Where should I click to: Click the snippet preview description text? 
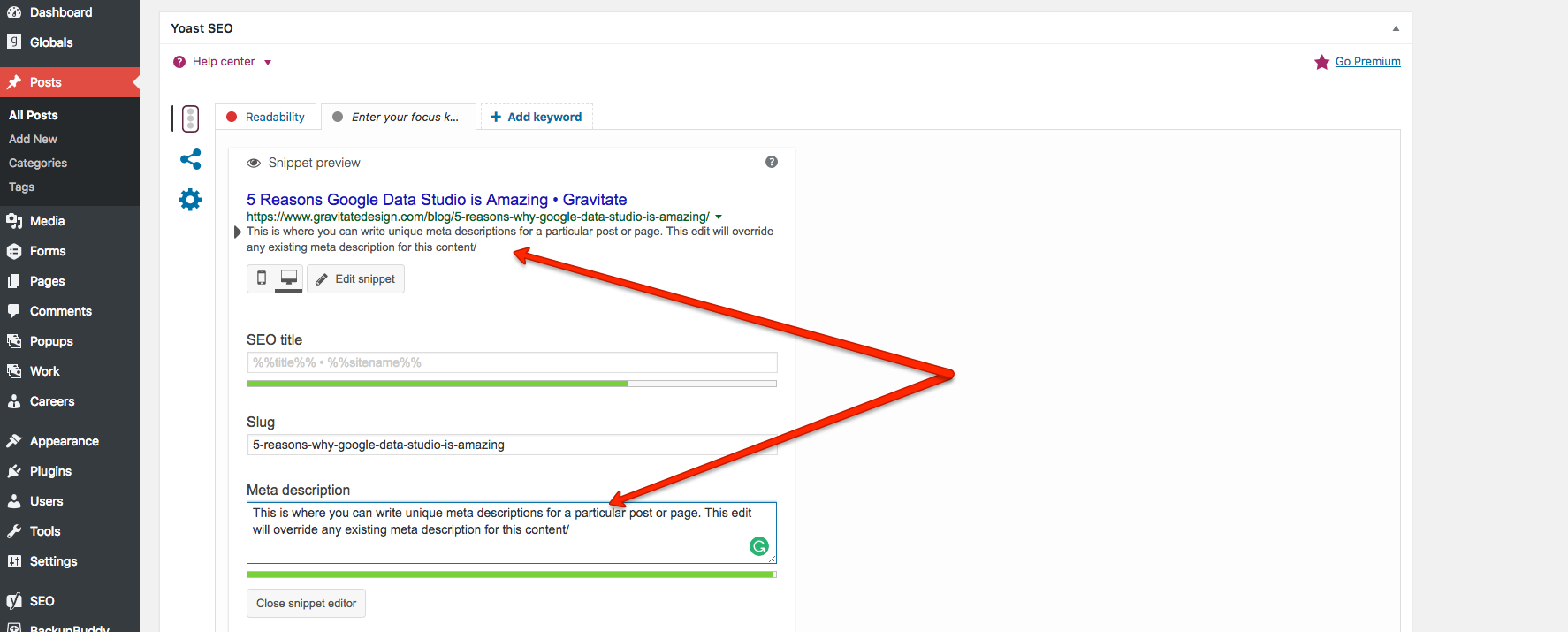coord(510,240)
